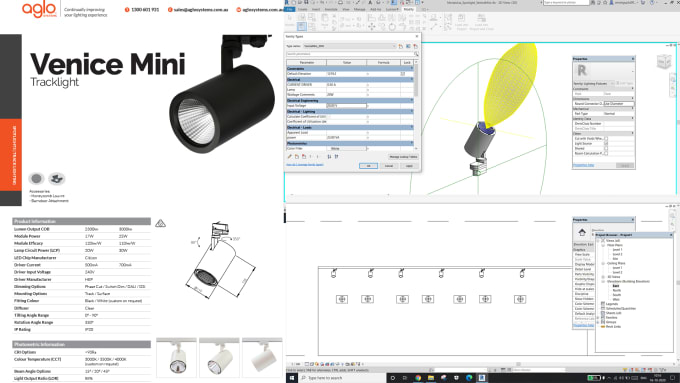Open Chrome from the Windows taskbar
Viewport: 680px width, 383px height.
pyautogui.click(x=418, y=378)
